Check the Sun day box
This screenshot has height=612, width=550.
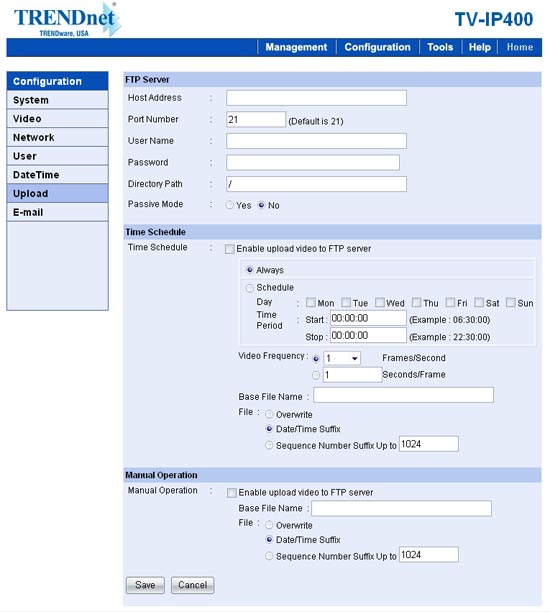point(510,302)
